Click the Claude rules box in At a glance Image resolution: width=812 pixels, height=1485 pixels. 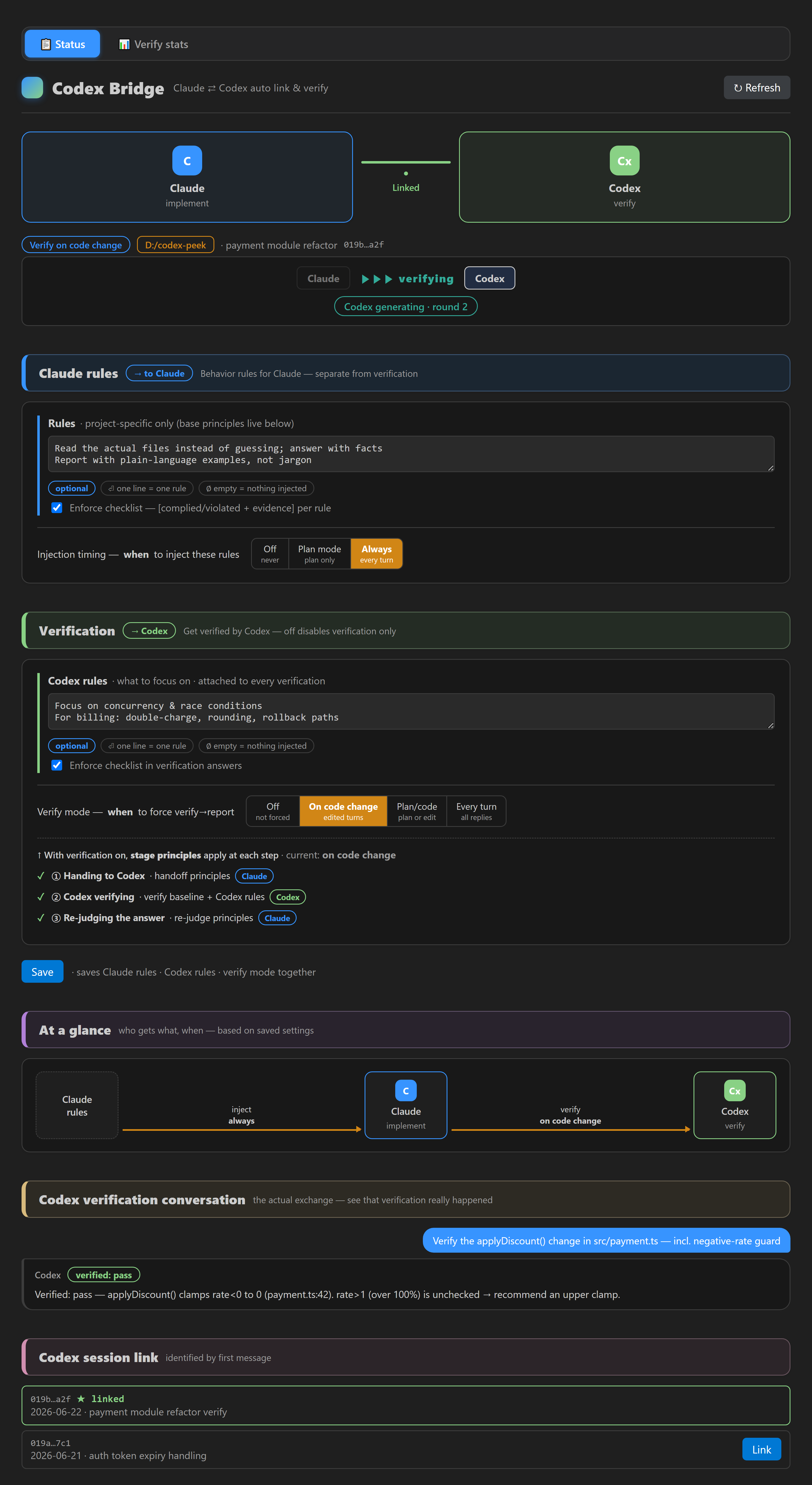77,1106
